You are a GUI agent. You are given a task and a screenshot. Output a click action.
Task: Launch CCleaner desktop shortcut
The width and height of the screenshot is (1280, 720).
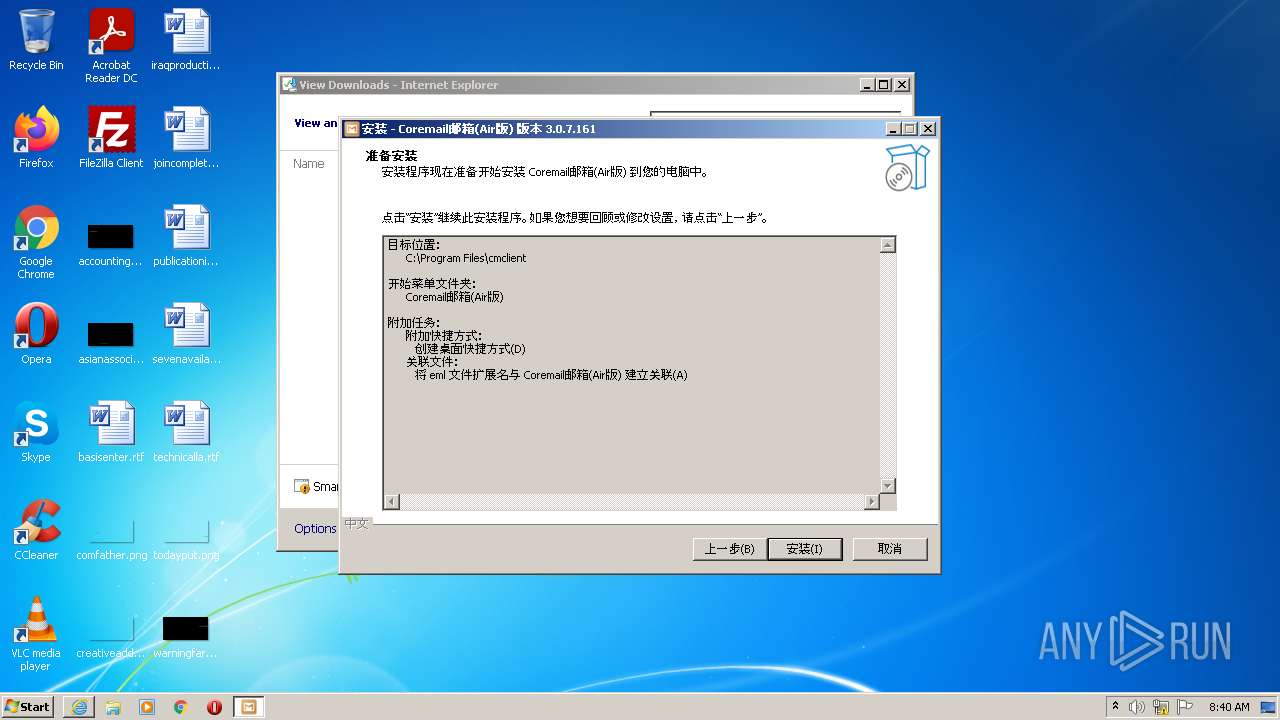pos(36,530)
